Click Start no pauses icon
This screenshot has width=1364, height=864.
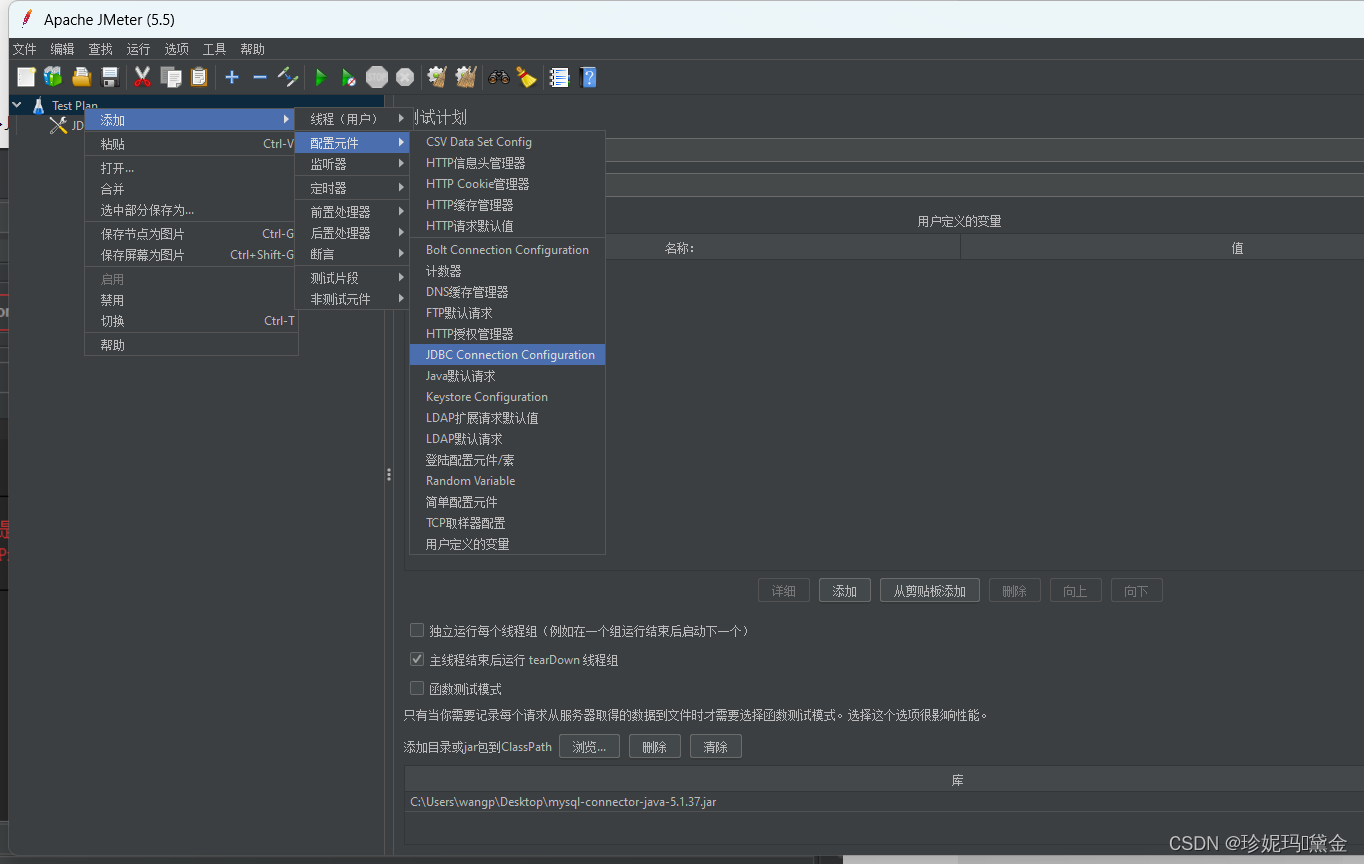348,77
